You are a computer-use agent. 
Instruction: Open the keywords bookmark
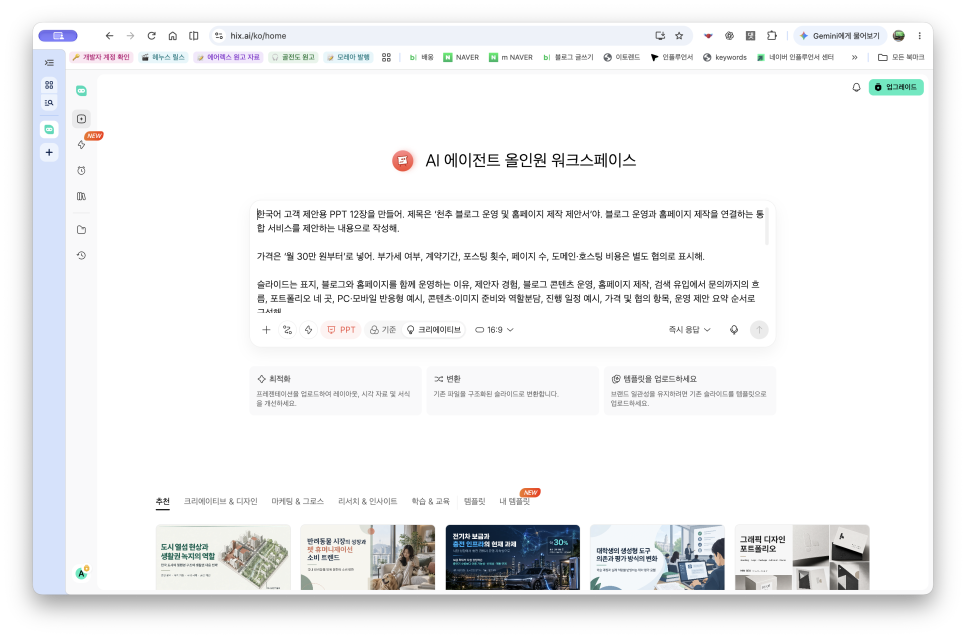tap(724, 57)
